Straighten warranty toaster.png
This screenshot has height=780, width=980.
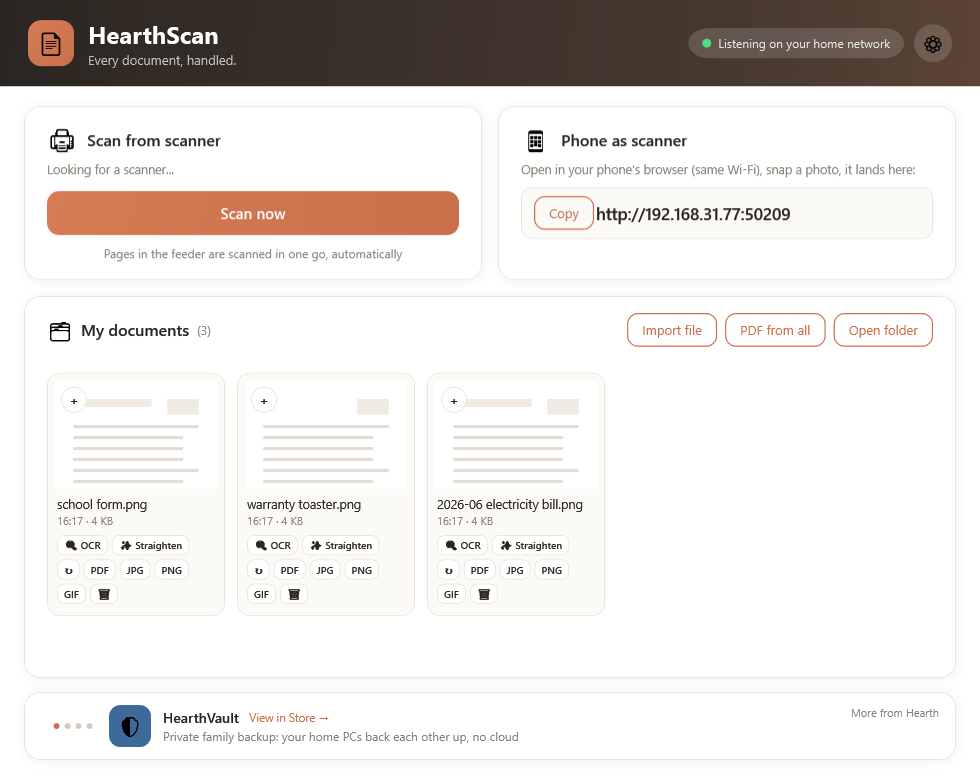tap(341, 546)
